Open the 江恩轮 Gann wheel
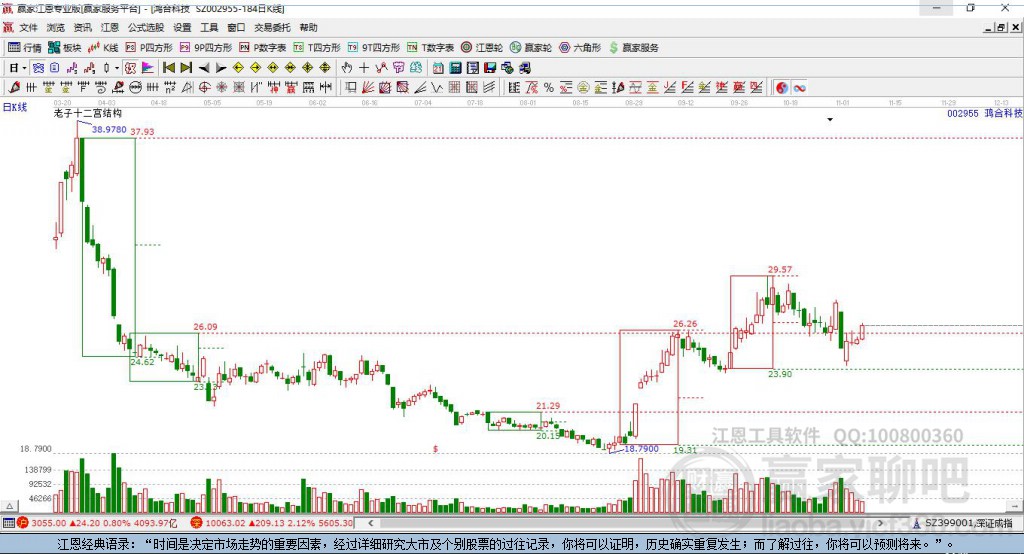This screenshot has width=1024, height=554. [x=481, y=48]
